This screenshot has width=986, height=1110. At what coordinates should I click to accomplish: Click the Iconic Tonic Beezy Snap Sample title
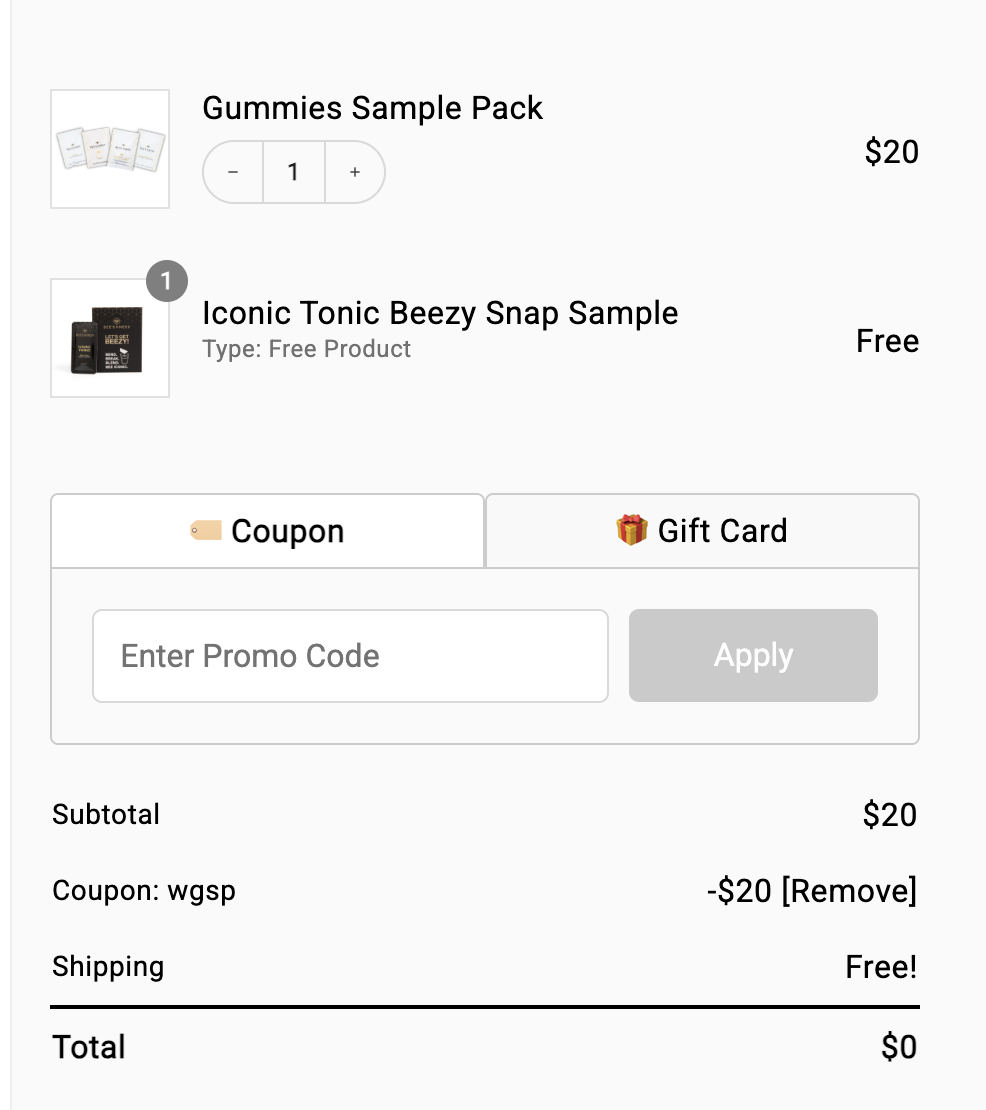point(440,313)
